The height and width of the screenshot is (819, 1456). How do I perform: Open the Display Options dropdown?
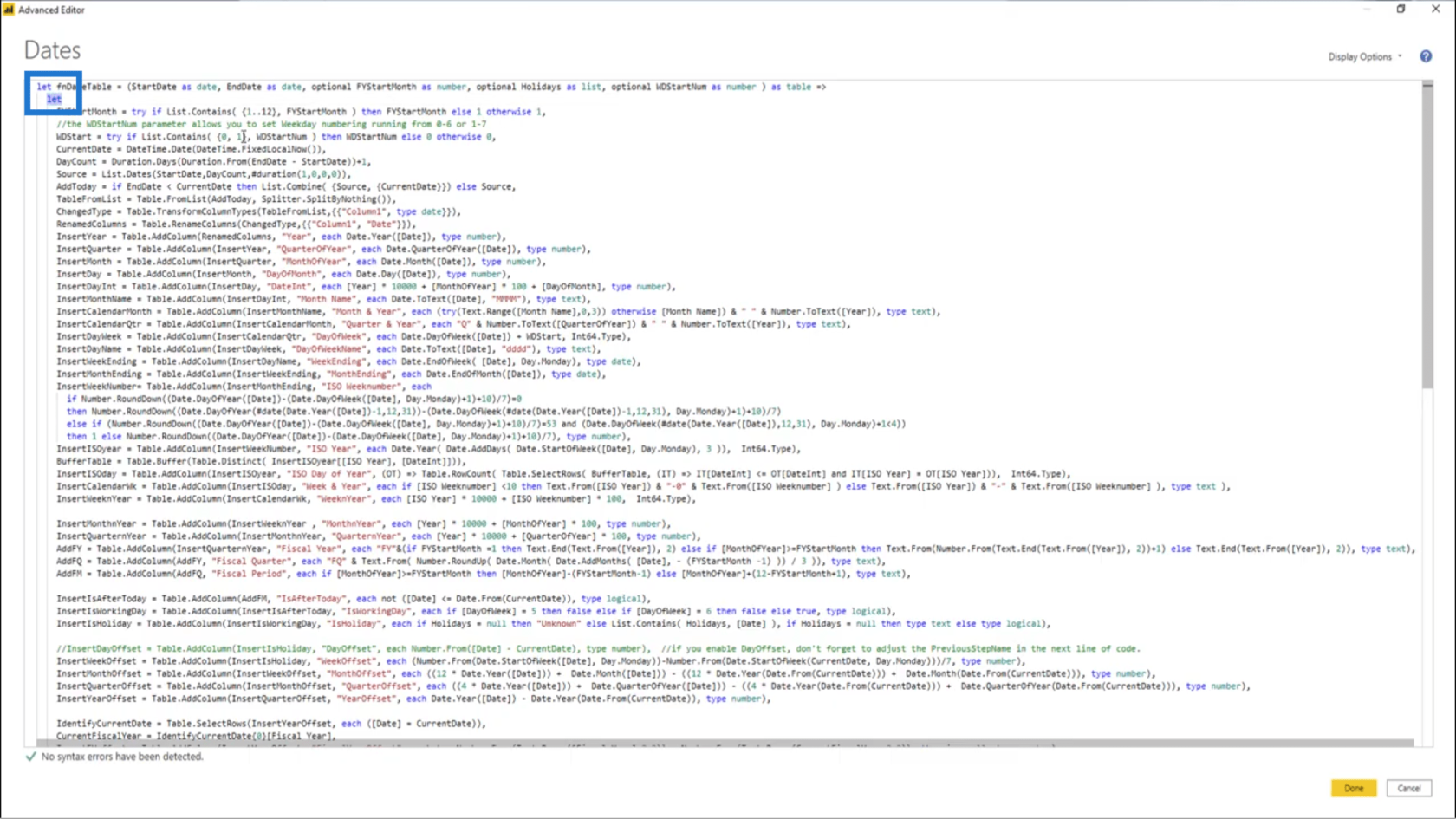pyautogui.click(x=1365, y=56)
